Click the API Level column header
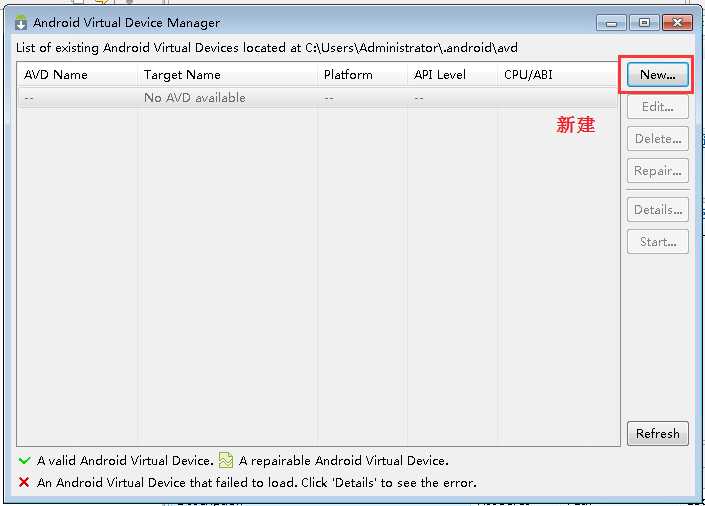Screen dimensions: 705x506 [x=452, y=75]
